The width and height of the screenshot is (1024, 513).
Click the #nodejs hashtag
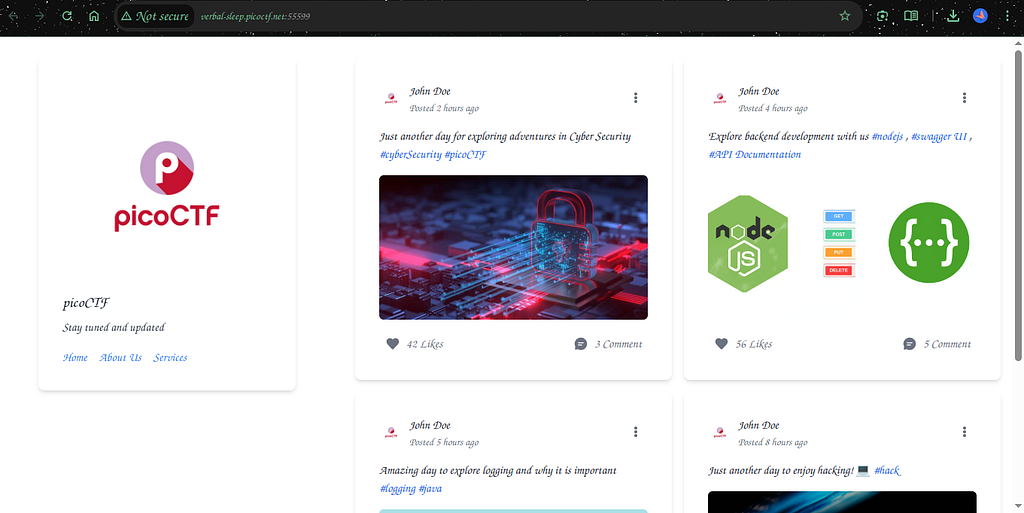tap(888, 136)
